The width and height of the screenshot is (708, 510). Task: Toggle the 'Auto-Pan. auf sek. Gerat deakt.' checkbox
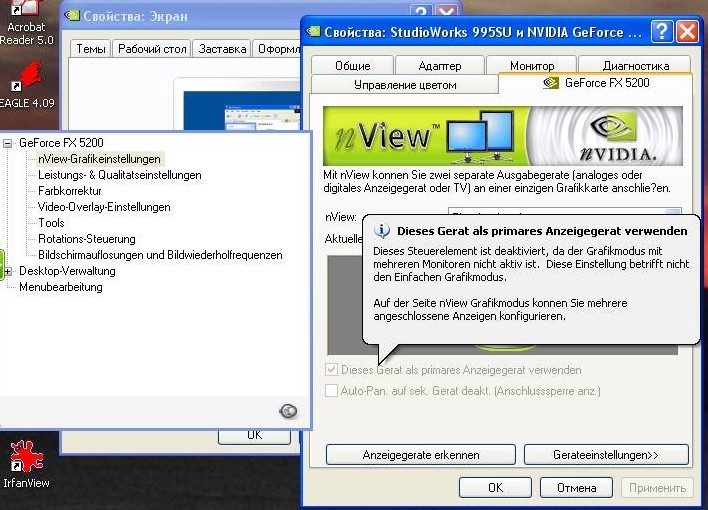[331, 390]
